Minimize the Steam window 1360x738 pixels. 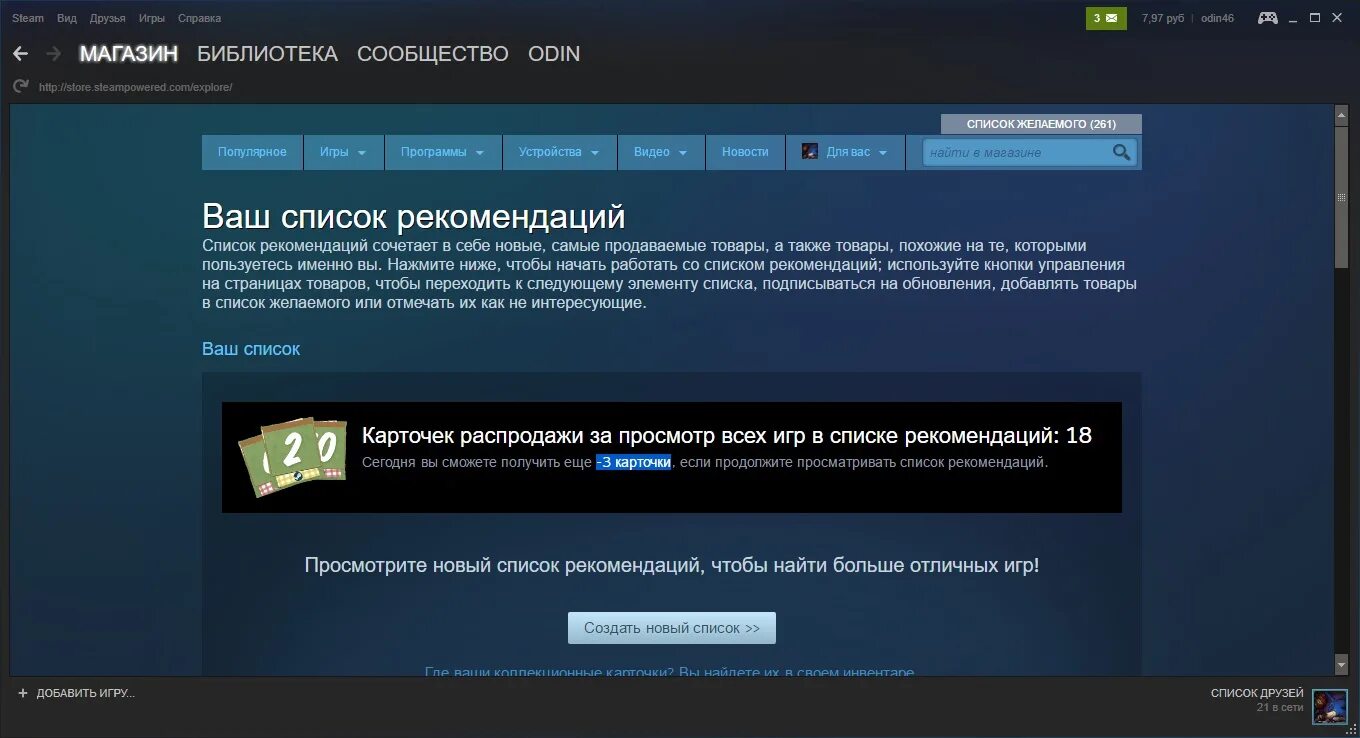click(1292, 18)
